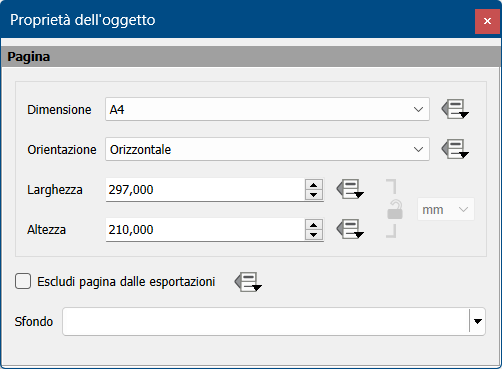The width and height of the screenshot is (502, 369).
Task: Expand the Dimensione A4 dropdown
Action: point(267,109)
